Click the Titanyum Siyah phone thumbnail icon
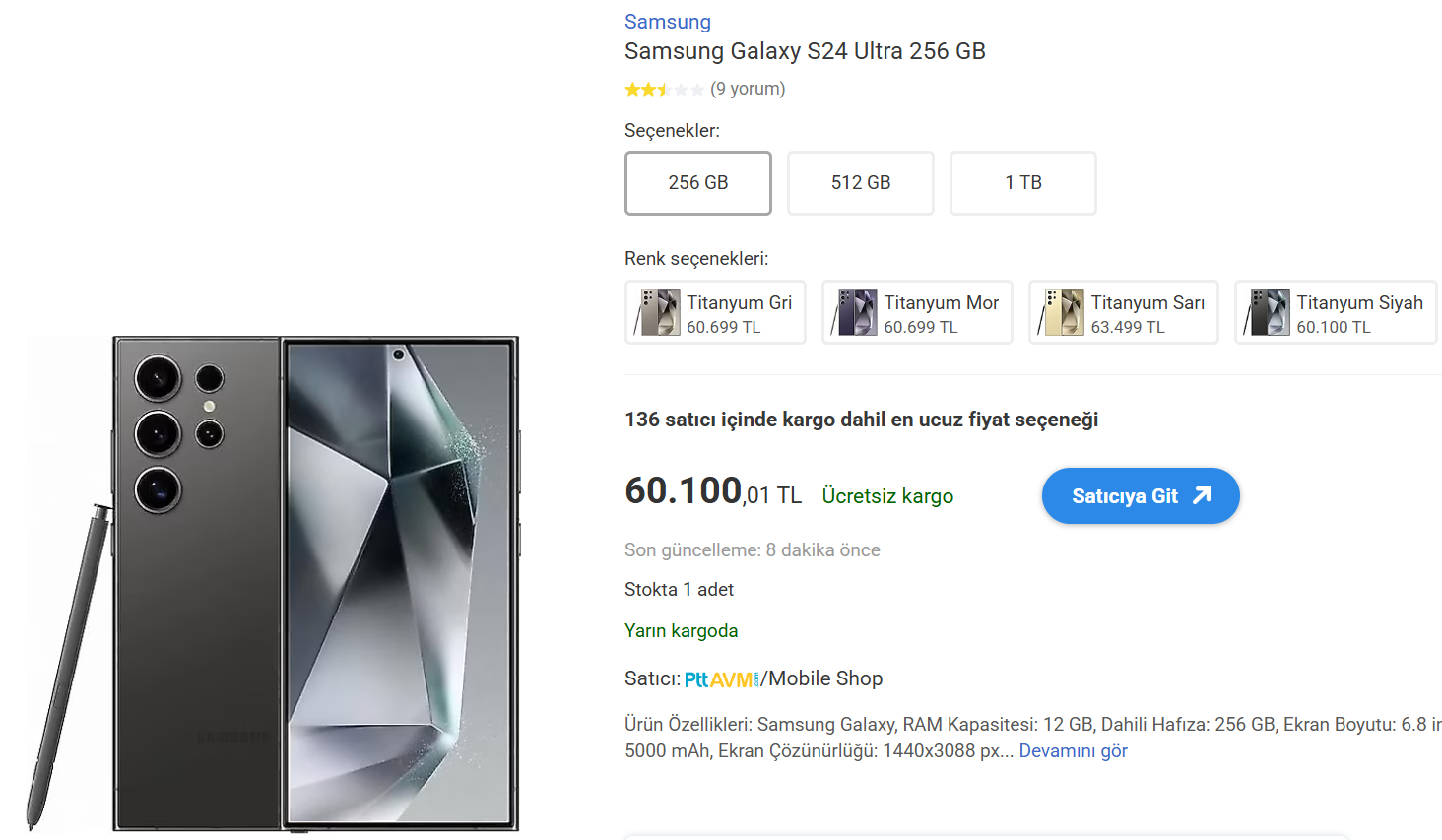Viewport: 1442px width, 840px height. (1268, 312)
